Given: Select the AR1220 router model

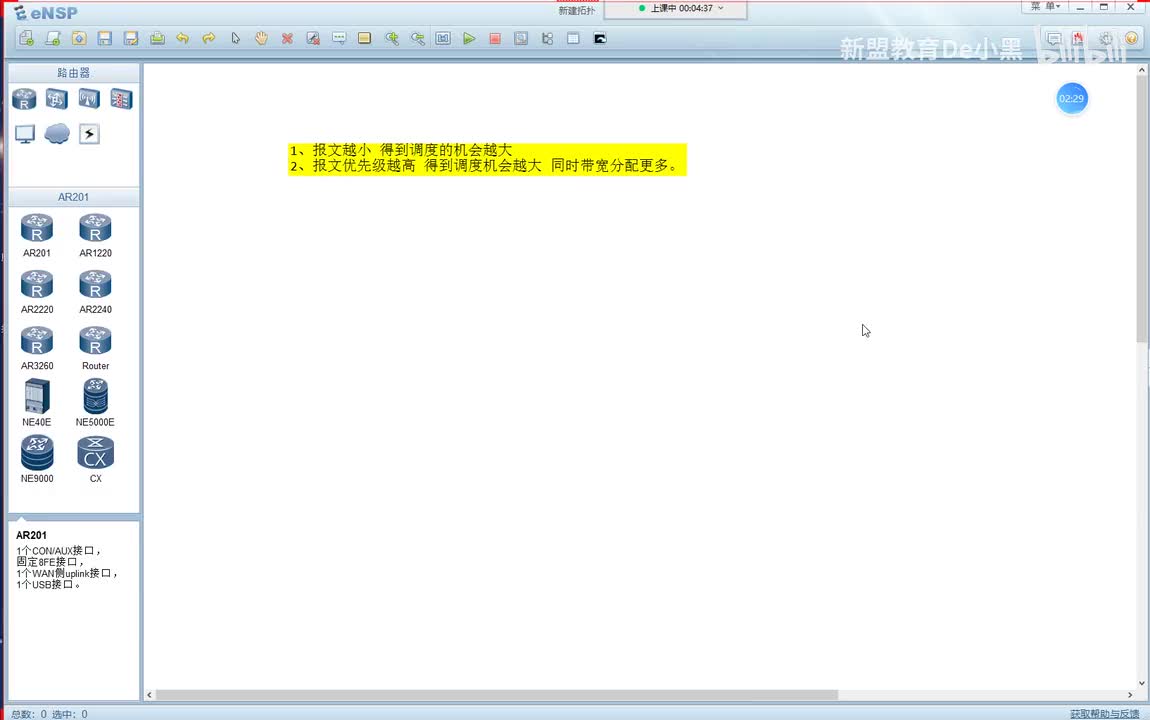Looking at the screenshot, I should click(x=95, y=235).
